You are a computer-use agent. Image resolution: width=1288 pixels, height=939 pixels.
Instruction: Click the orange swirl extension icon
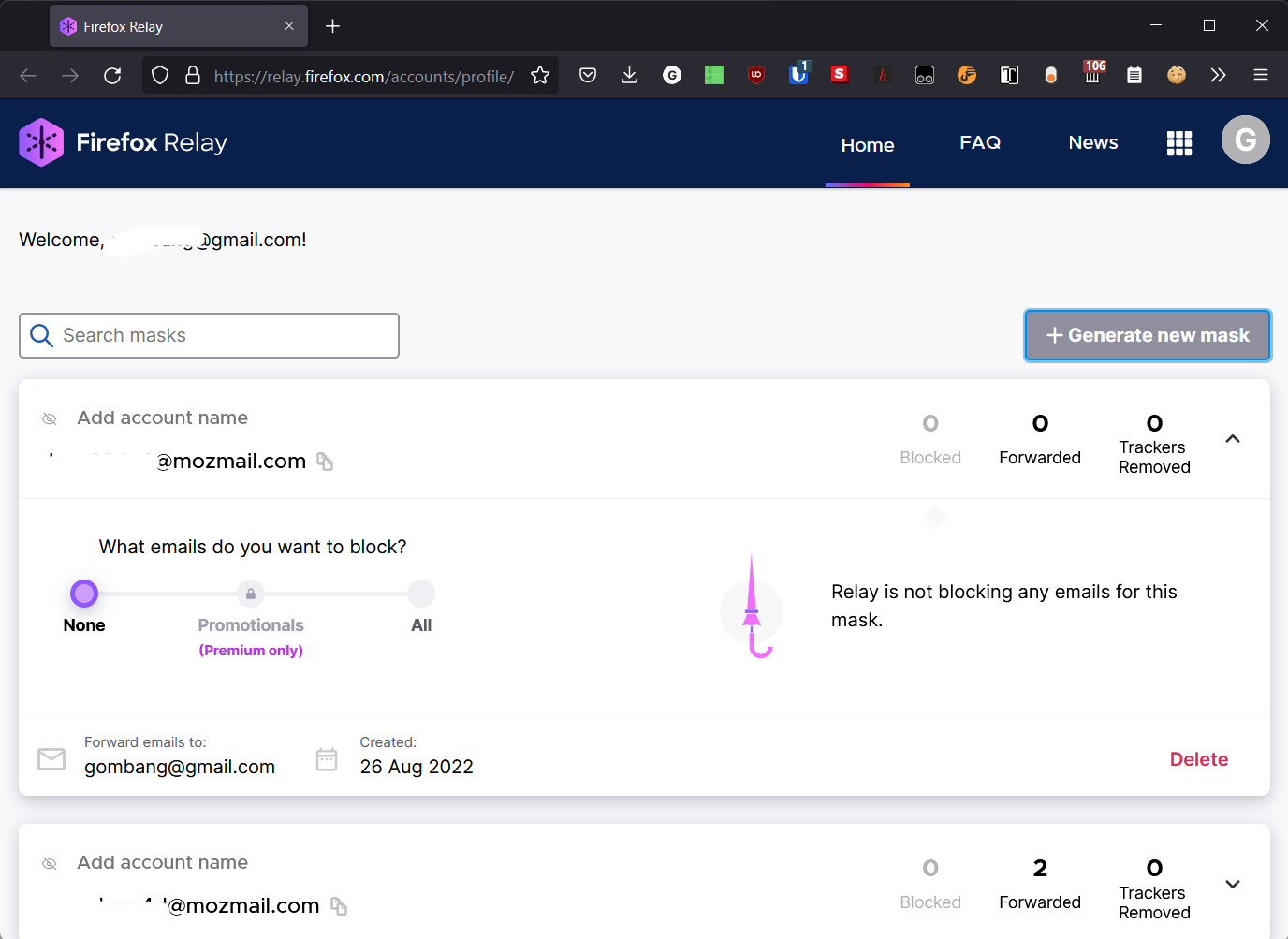[x=967, y=75]
